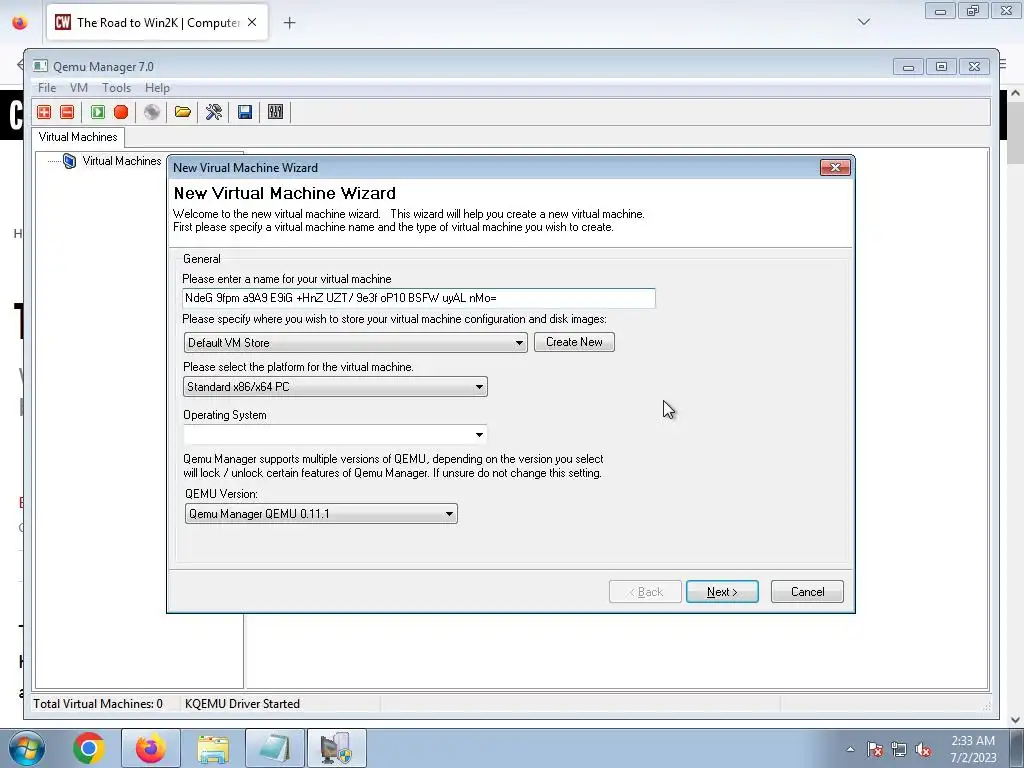Image resolution: width=1024 pixels, height=768 pixels.
Task: Click the grey globe toolbar icon
Action: pos(152,112)
